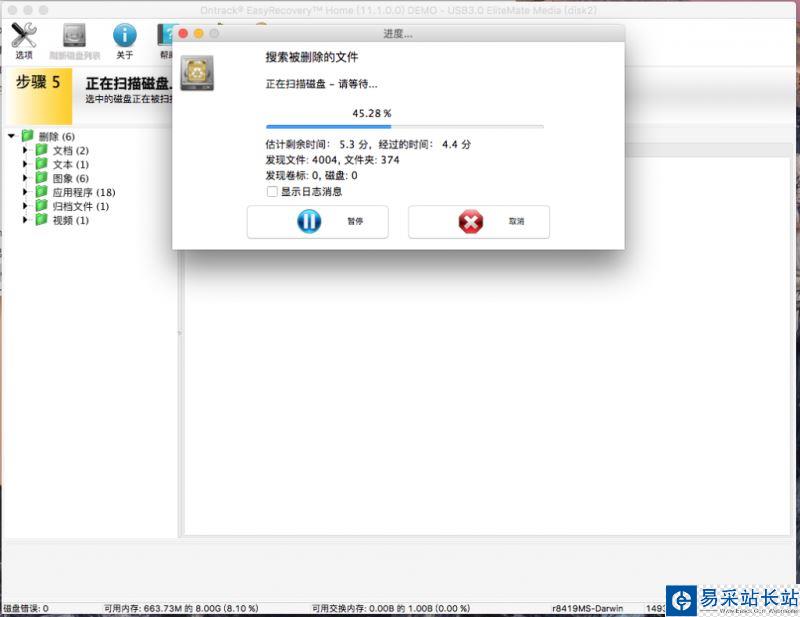
Task: Expand the 文本 (1) node arrow
Action: 25,164
